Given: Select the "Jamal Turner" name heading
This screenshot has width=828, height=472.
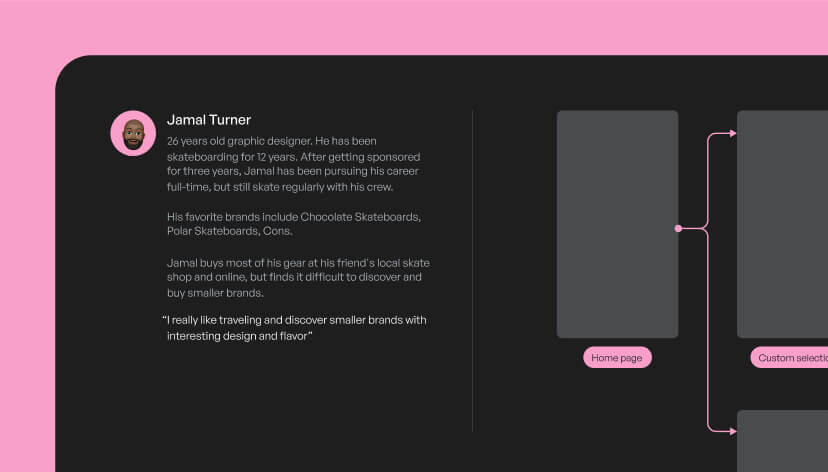Looking at the screenshot, I should click(209, 120).
